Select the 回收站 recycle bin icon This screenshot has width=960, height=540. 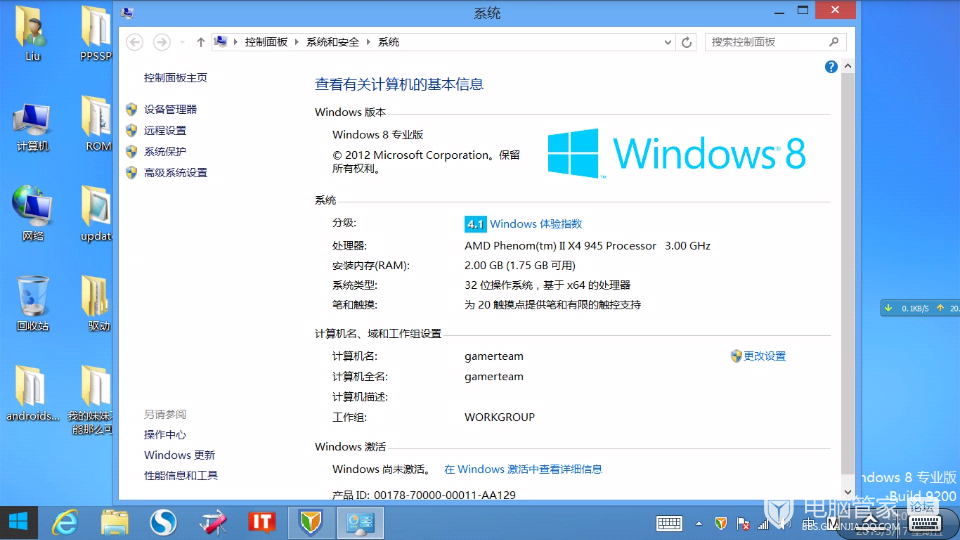pos(32,303)
